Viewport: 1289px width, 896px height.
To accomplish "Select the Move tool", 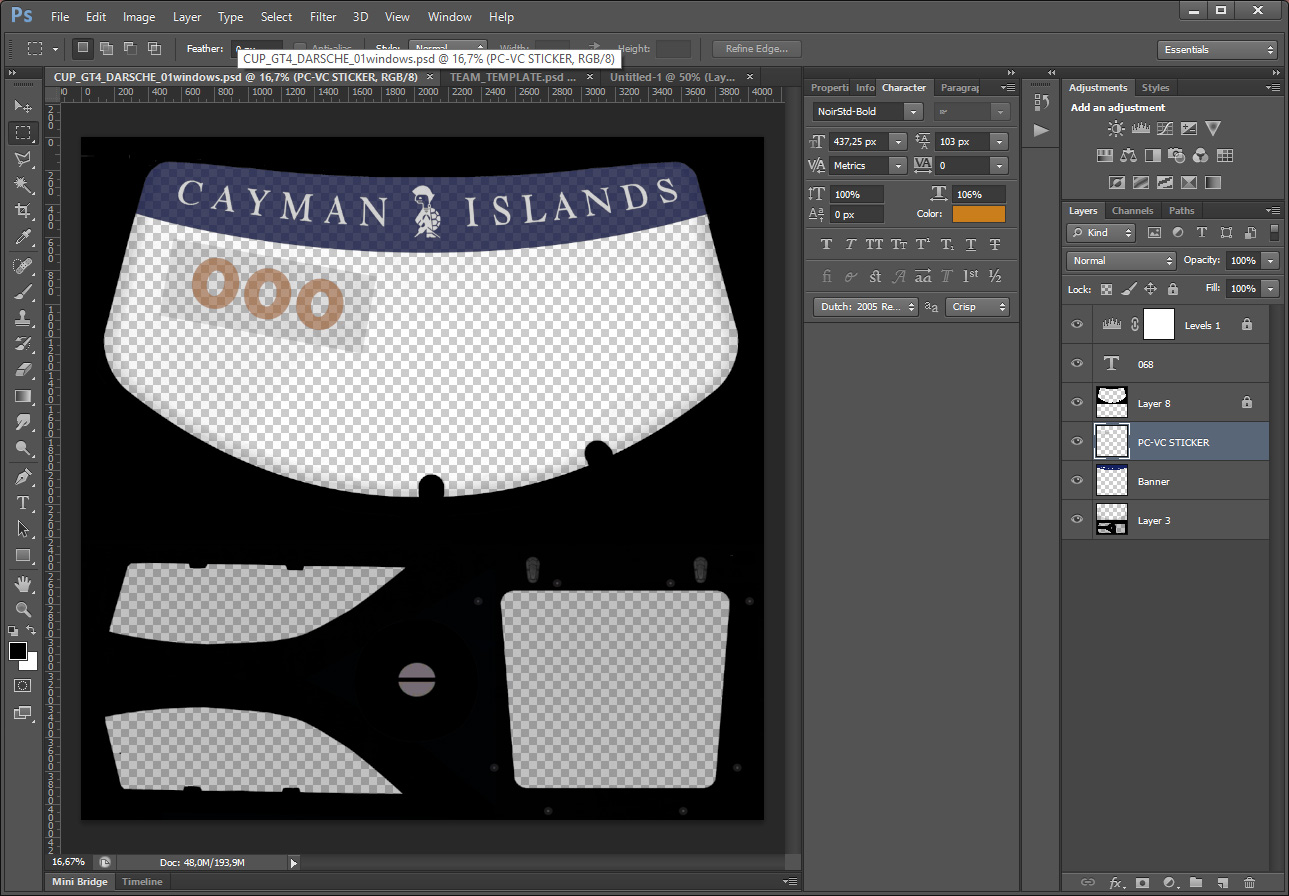I will pyautogui.click(x=22, y=106).
